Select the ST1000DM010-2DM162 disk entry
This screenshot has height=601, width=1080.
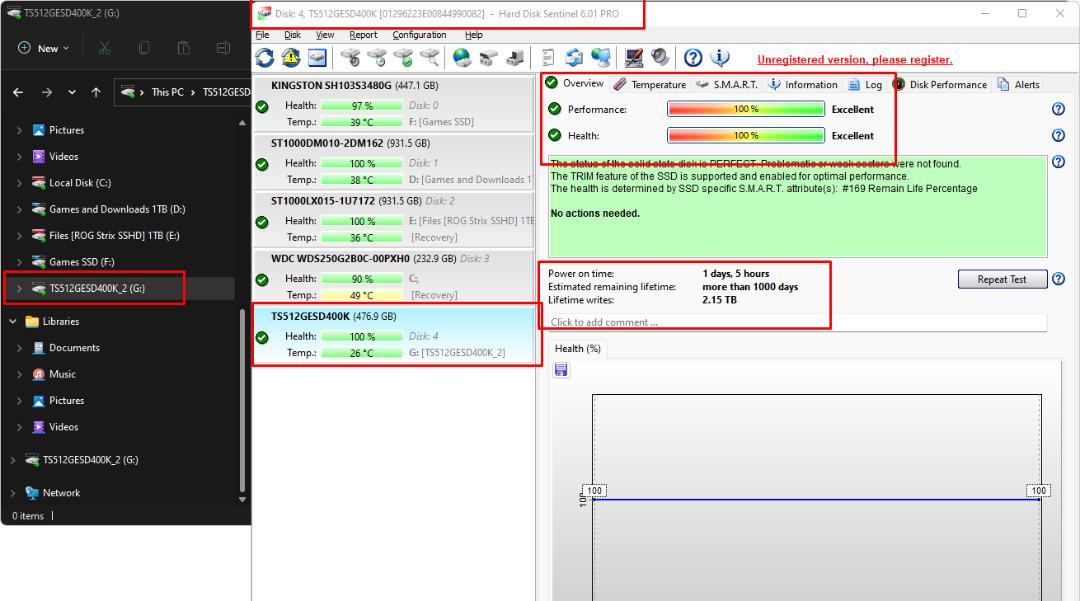pos(393,161)
